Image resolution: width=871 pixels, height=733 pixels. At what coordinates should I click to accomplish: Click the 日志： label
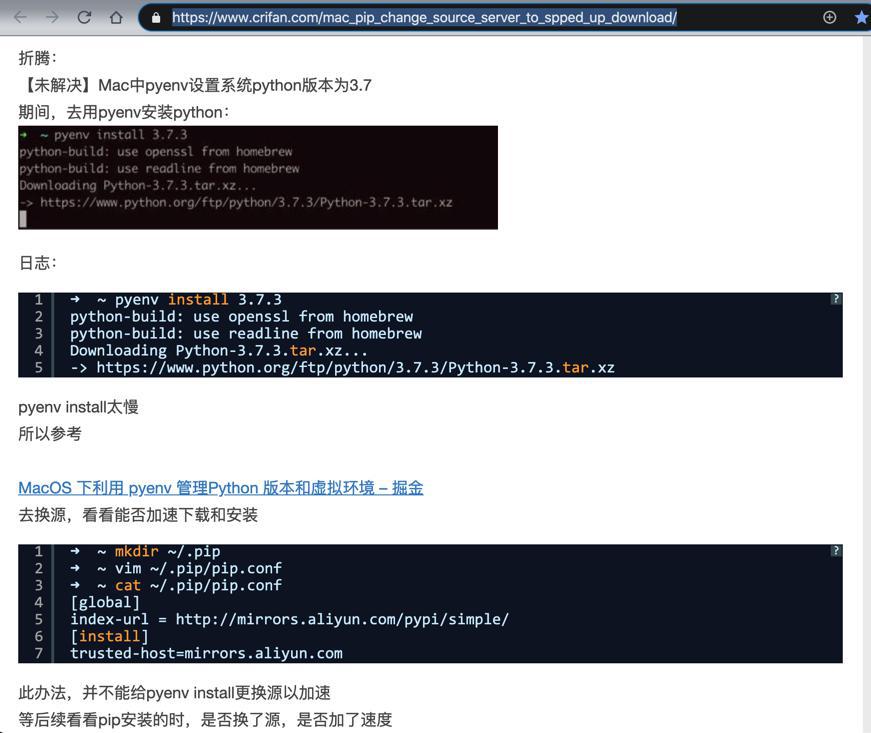tap(37, 263)
